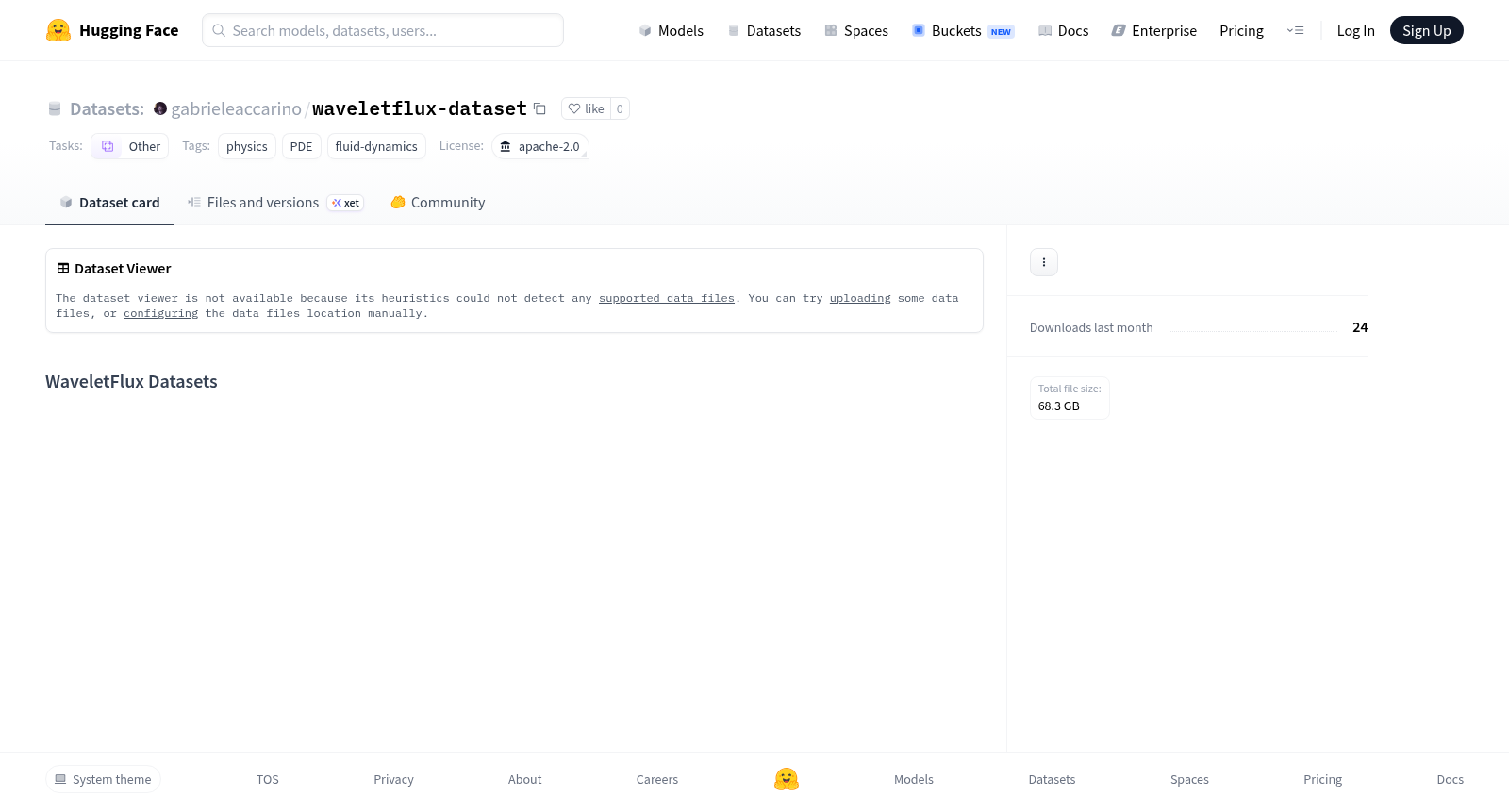Click Downloads last month count 24
The width and height of the screenshot is (1509, 812).
1360,327
